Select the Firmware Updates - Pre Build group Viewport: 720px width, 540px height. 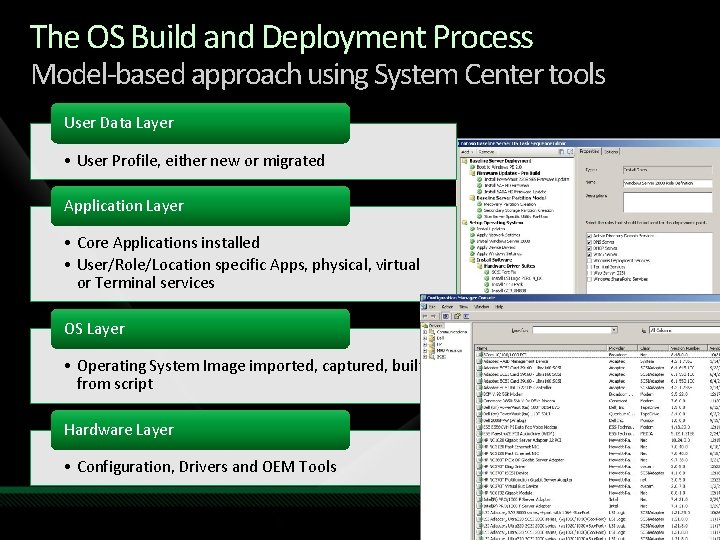click(x=508, y=173)
